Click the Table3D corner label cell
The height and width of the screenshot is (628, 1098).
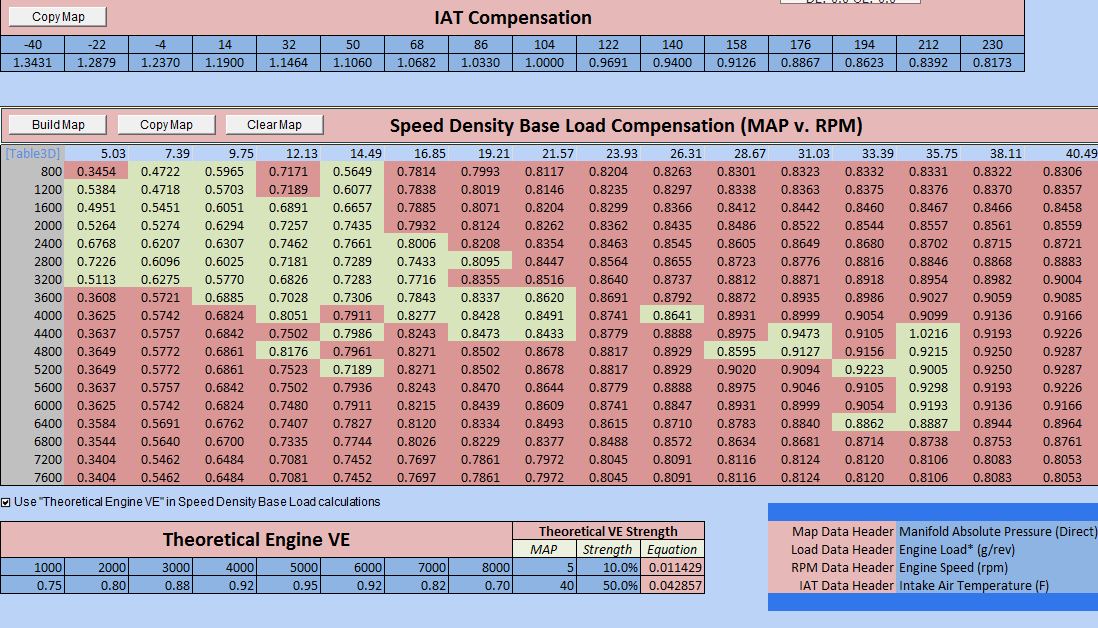pyautogui.click(x=32, y=153)
